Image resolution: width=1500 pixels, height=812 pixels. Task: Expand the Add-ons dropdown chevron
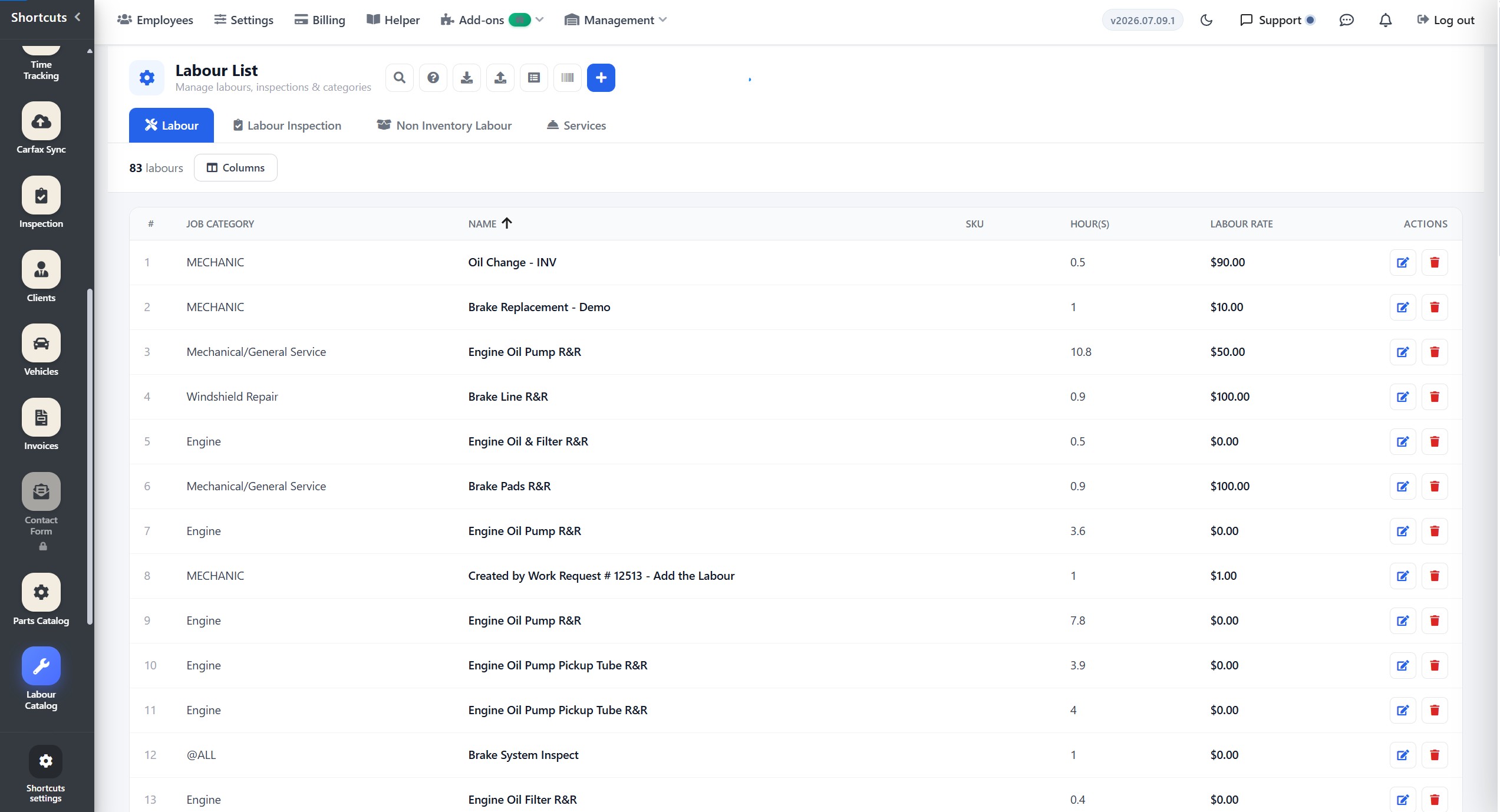pyautogui.click(x=539, y=20)
